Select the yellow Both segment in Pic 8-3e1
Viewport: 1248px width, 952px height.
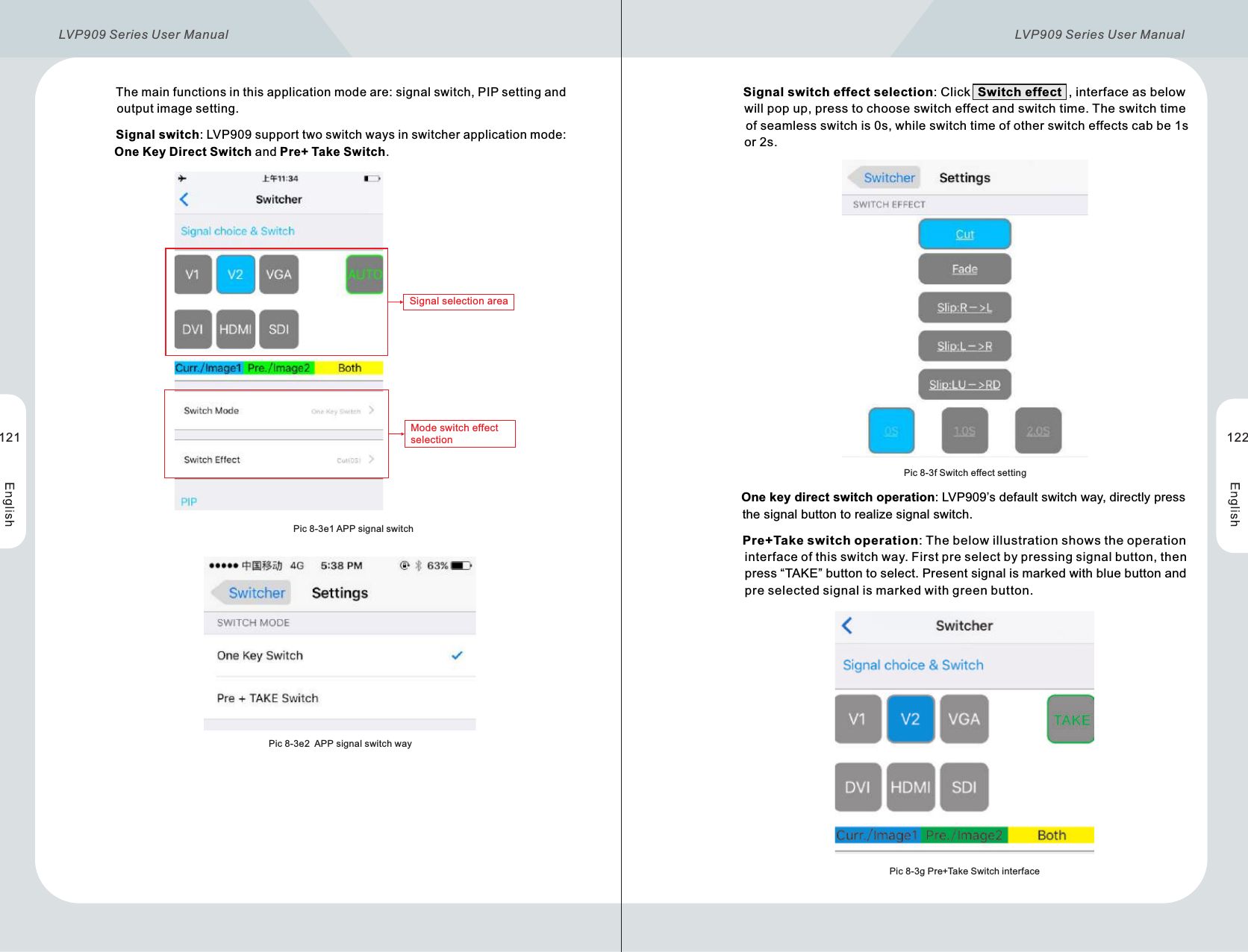[x=349, y=368]
